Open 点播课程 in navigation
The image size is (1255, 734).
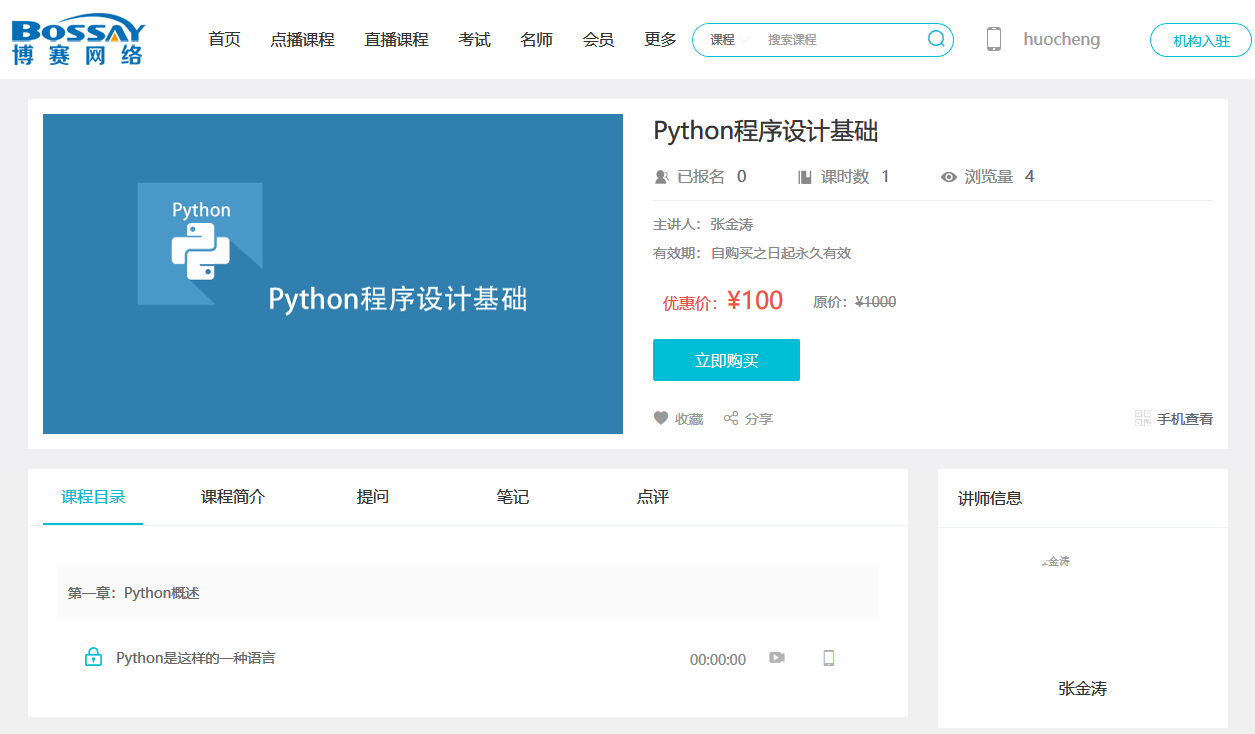[302, 39]
